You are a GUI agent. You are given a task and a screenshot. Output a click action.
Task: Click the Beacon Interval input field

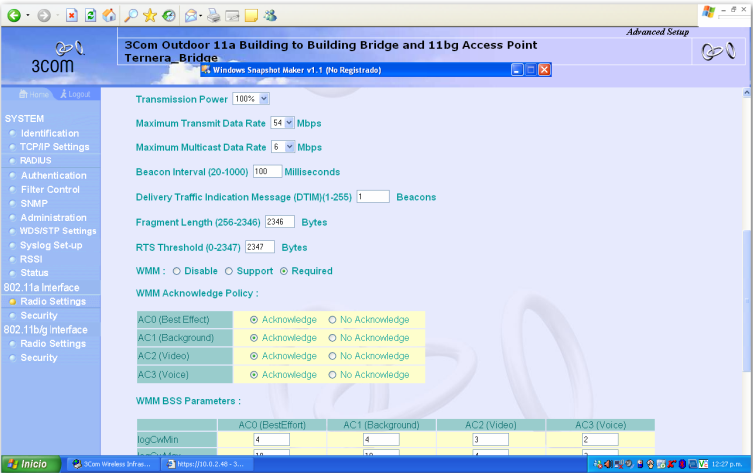click(267, 172)
